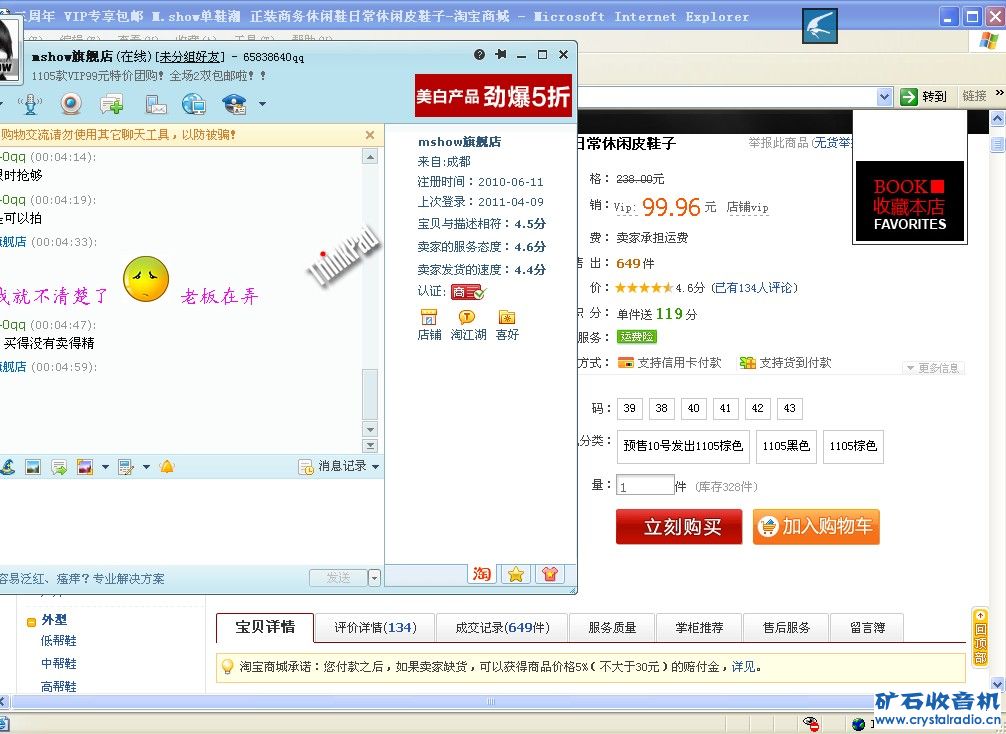Click the 运费险 shipping insurance badge
The image size is (1006, 734).
(x=636, y=336)
